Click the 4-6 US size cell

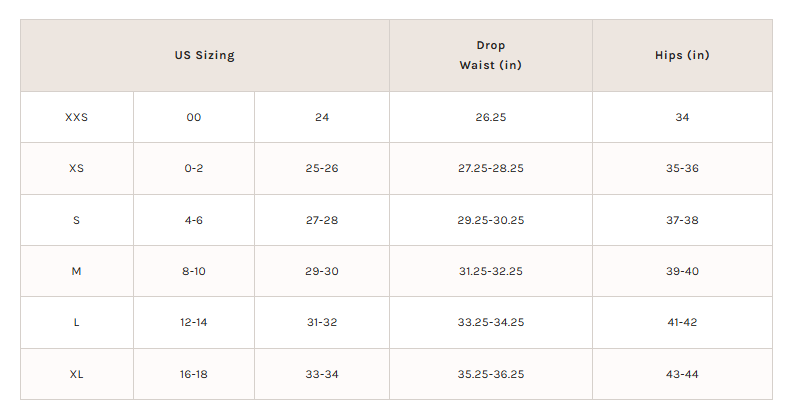pos(193,220)
